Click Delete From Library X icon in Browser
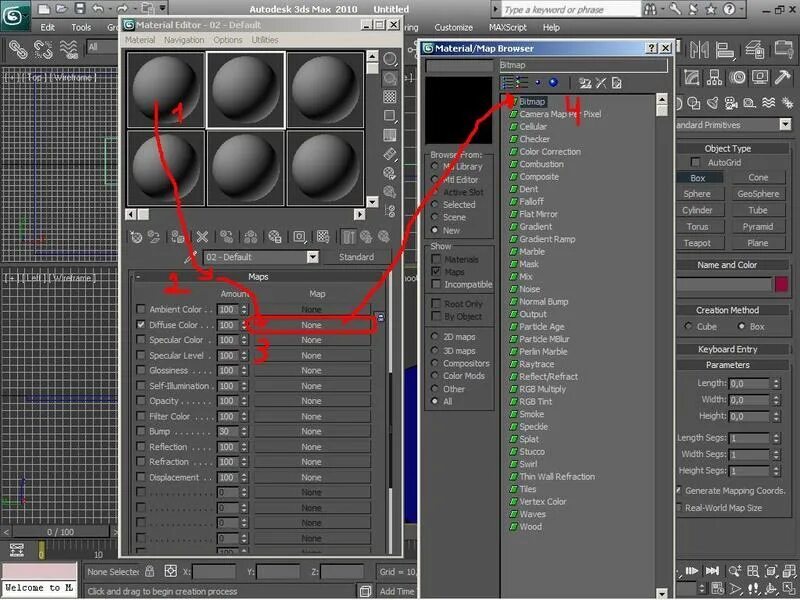Screen dimensions: 800x600 pos(601,83)
